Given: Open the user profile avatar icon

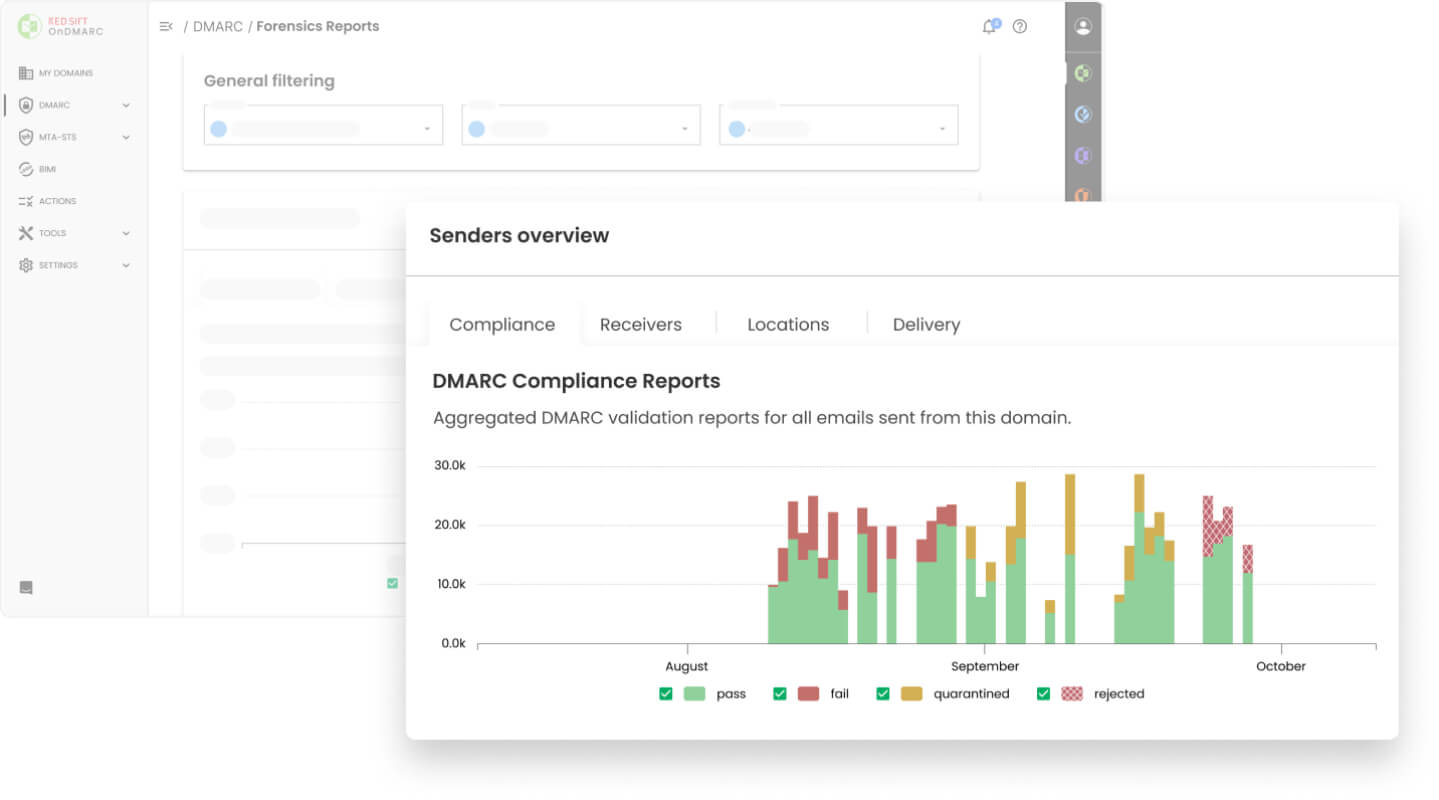Looking at the screenshot, I should click(1083, 27).
